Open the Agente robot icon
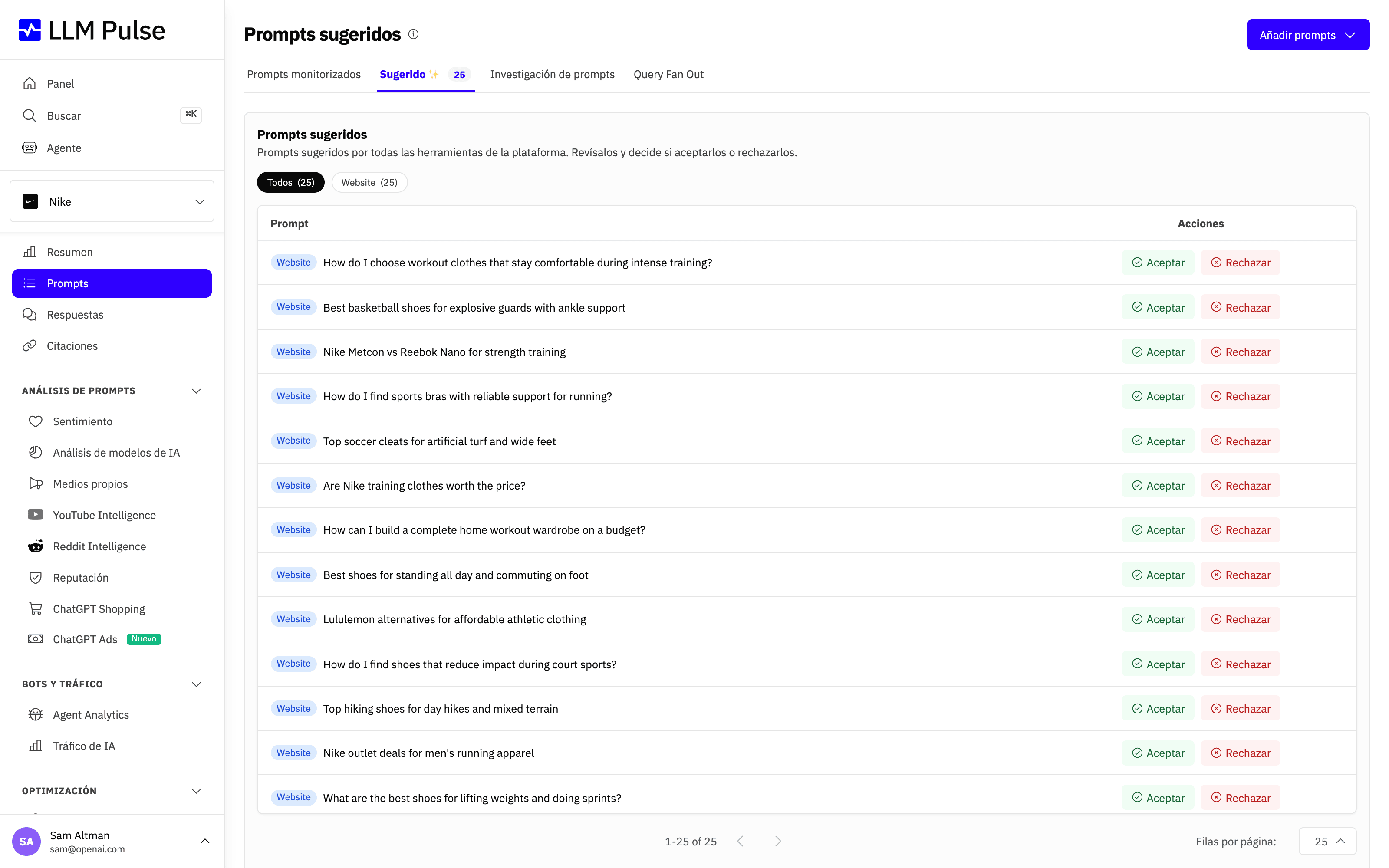Image resolution: width=1389 pixels, height=868 pixels. pos(30,148)
